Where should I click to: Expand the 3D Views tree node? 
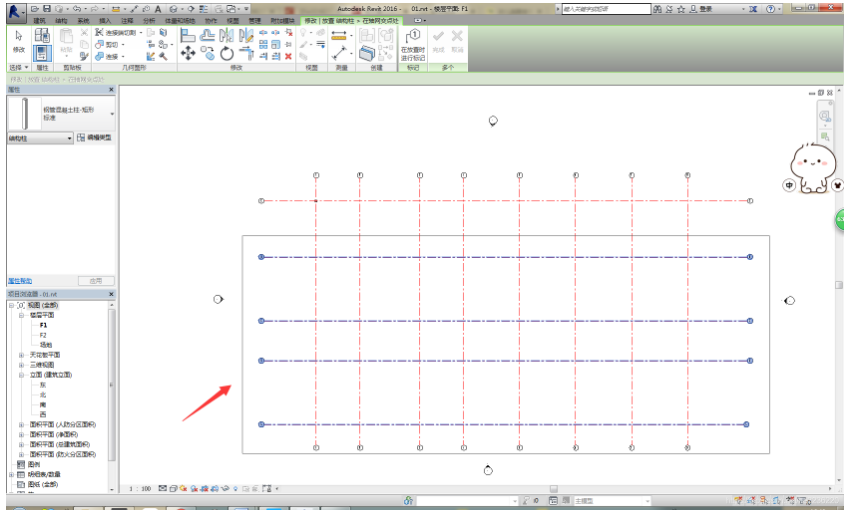[21, 365]
